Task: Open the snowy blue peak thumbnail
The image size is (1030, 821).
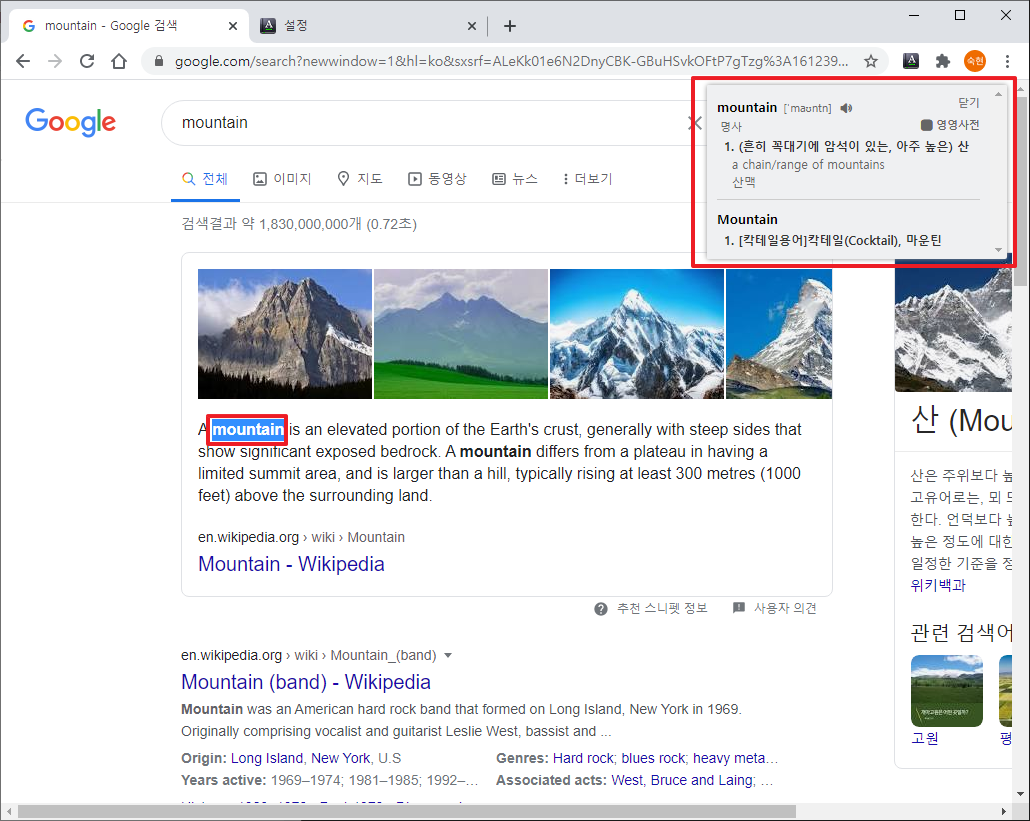Action: click(637, 334)
